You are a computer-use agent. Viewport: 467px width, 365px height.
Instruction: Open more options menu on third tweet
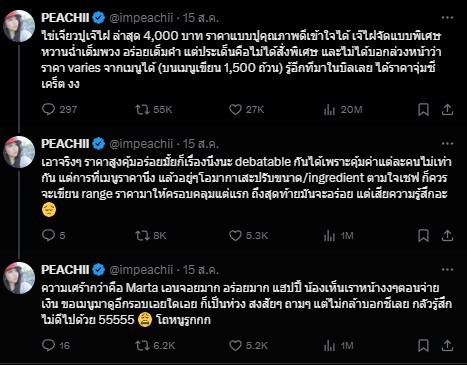pos(447,269)
